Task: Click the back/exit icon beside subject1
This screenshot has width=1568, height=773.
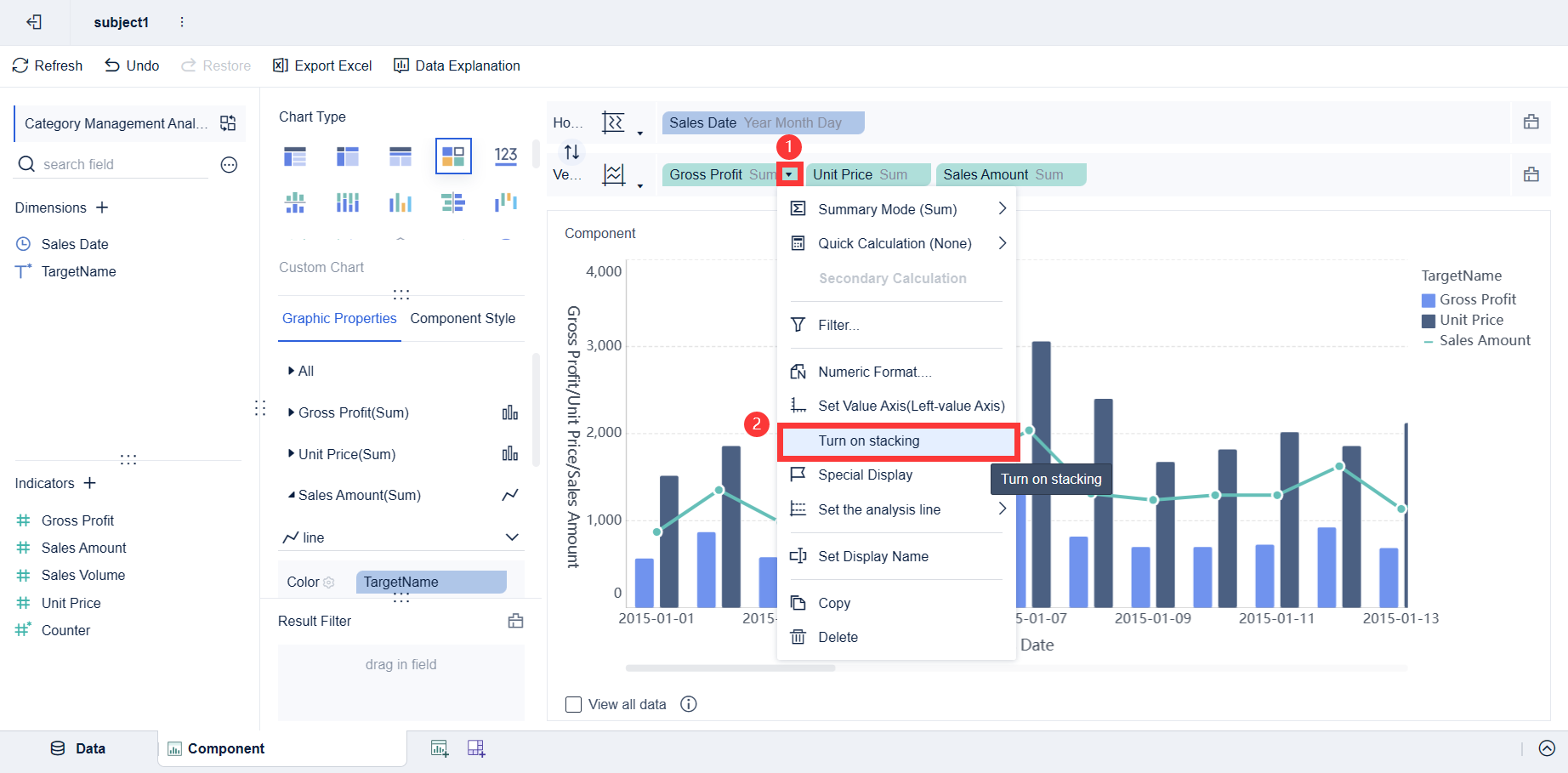Action: [34, 22]
